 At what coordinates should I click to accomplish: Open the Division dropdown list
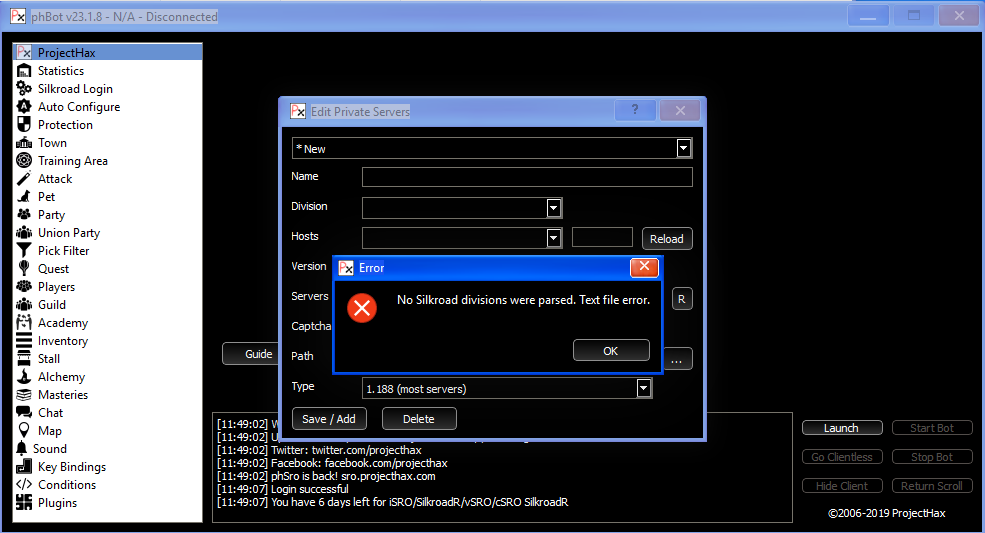(x=554, y=207)
